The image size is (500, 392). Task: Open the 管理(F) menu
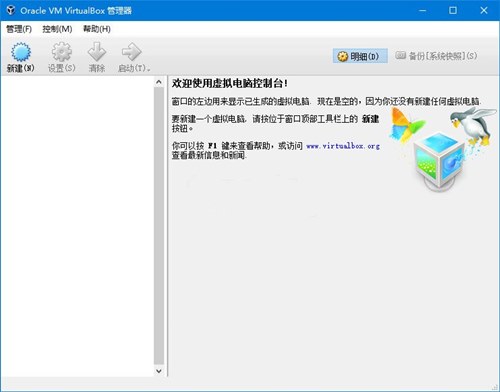pyautogui.click(x=19, y=29)
